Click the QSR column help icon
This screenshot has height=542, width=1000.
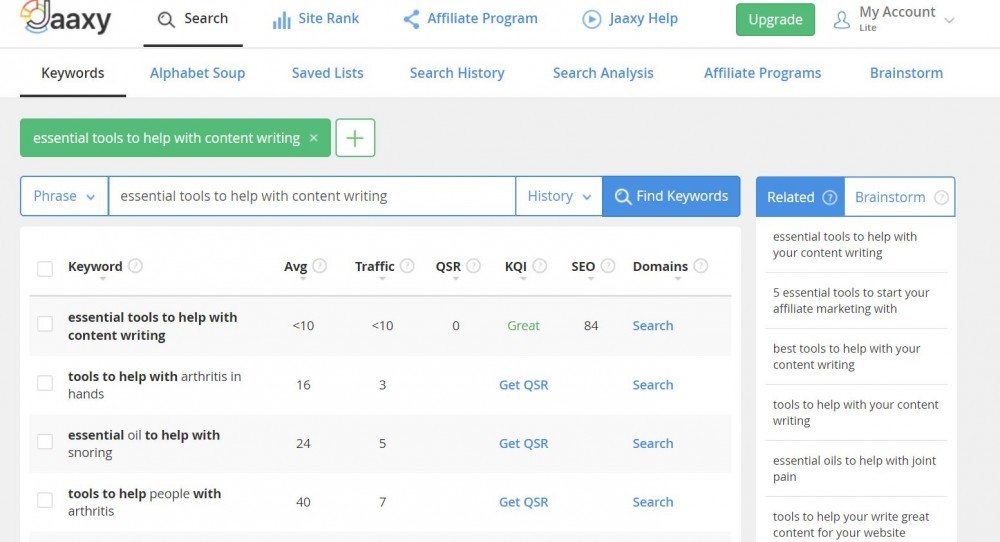click(x=473, y=266)
